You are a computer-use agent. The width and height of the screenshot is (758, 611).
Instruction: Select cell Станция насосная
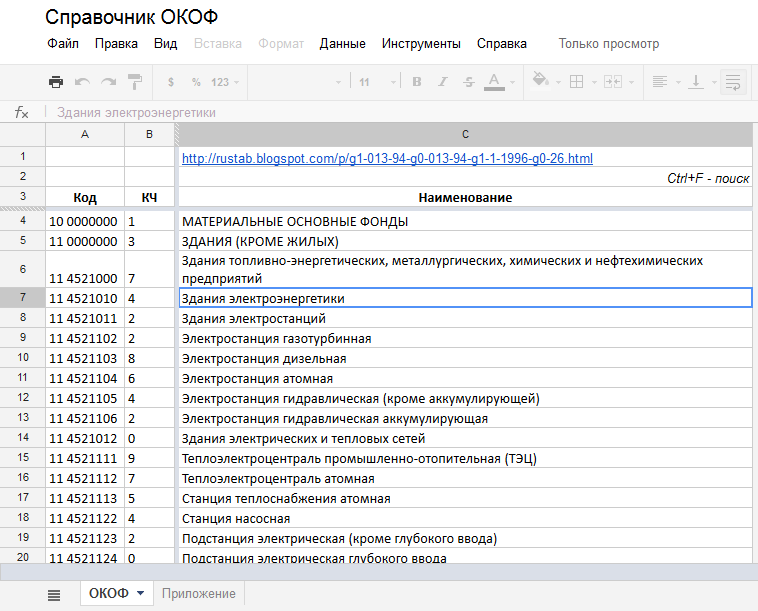pos(466,518)
